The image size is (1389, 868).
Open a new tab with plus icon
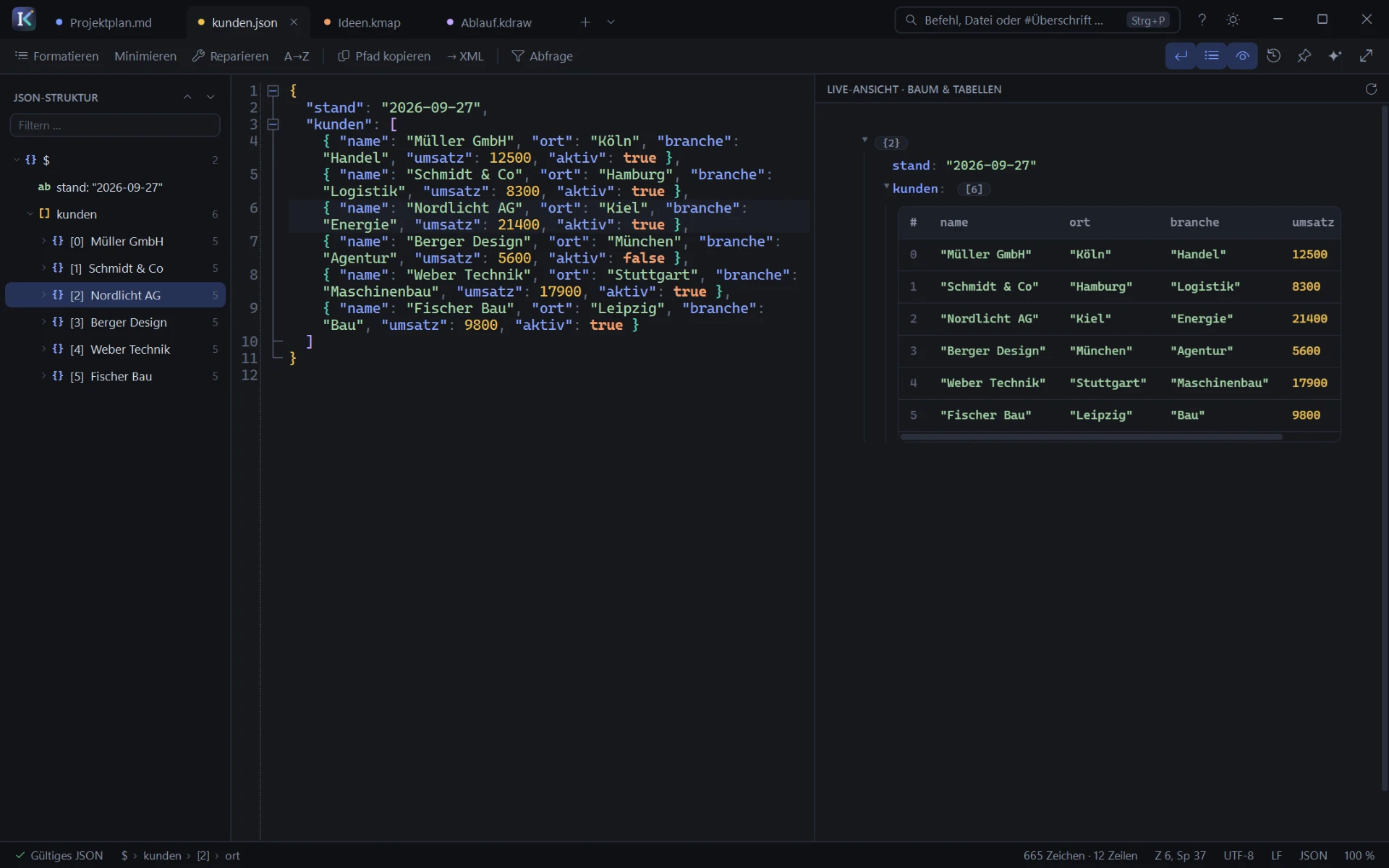pyautogui.click(x=585, y=22)
